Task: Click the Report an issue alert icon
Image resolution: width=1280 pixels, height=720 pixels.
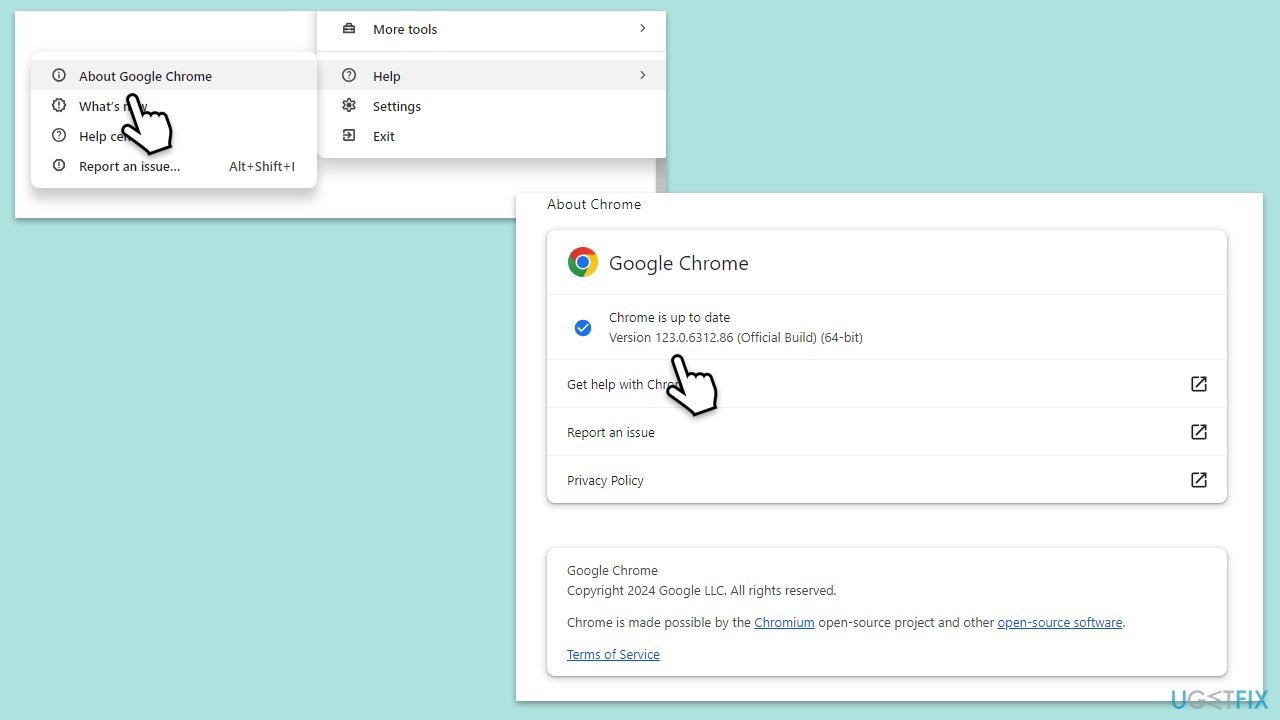Action: 59,166
